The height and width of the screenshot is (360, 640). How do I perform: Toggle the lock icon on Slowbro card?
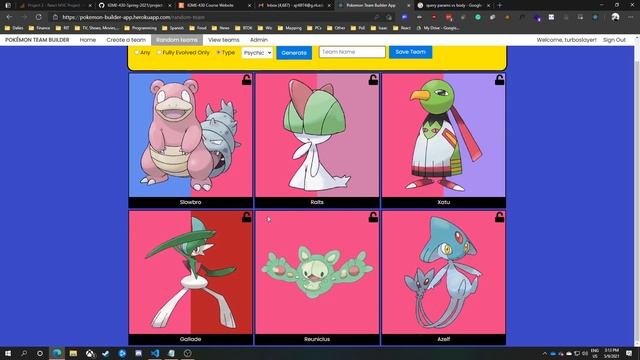click(x=247, y=80)
